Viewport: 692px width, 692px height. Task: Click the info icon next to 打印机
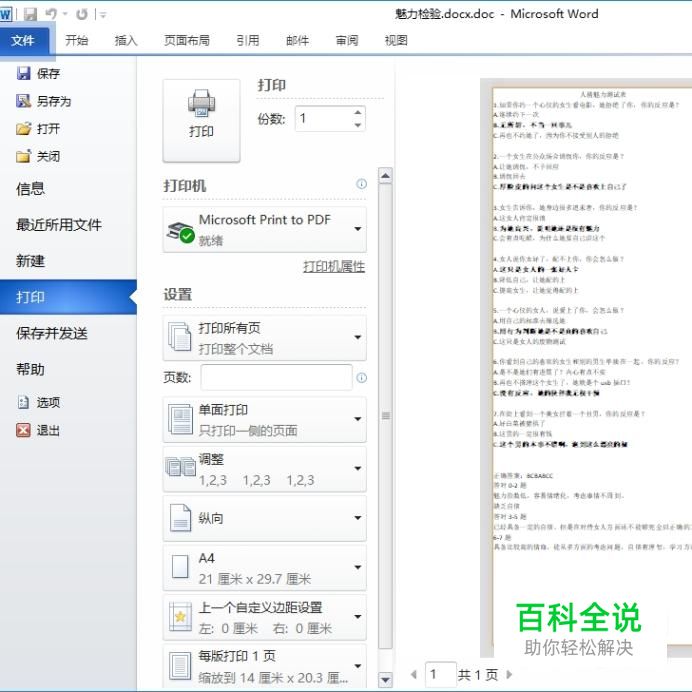pyautogui.click(x=361, y=184)
